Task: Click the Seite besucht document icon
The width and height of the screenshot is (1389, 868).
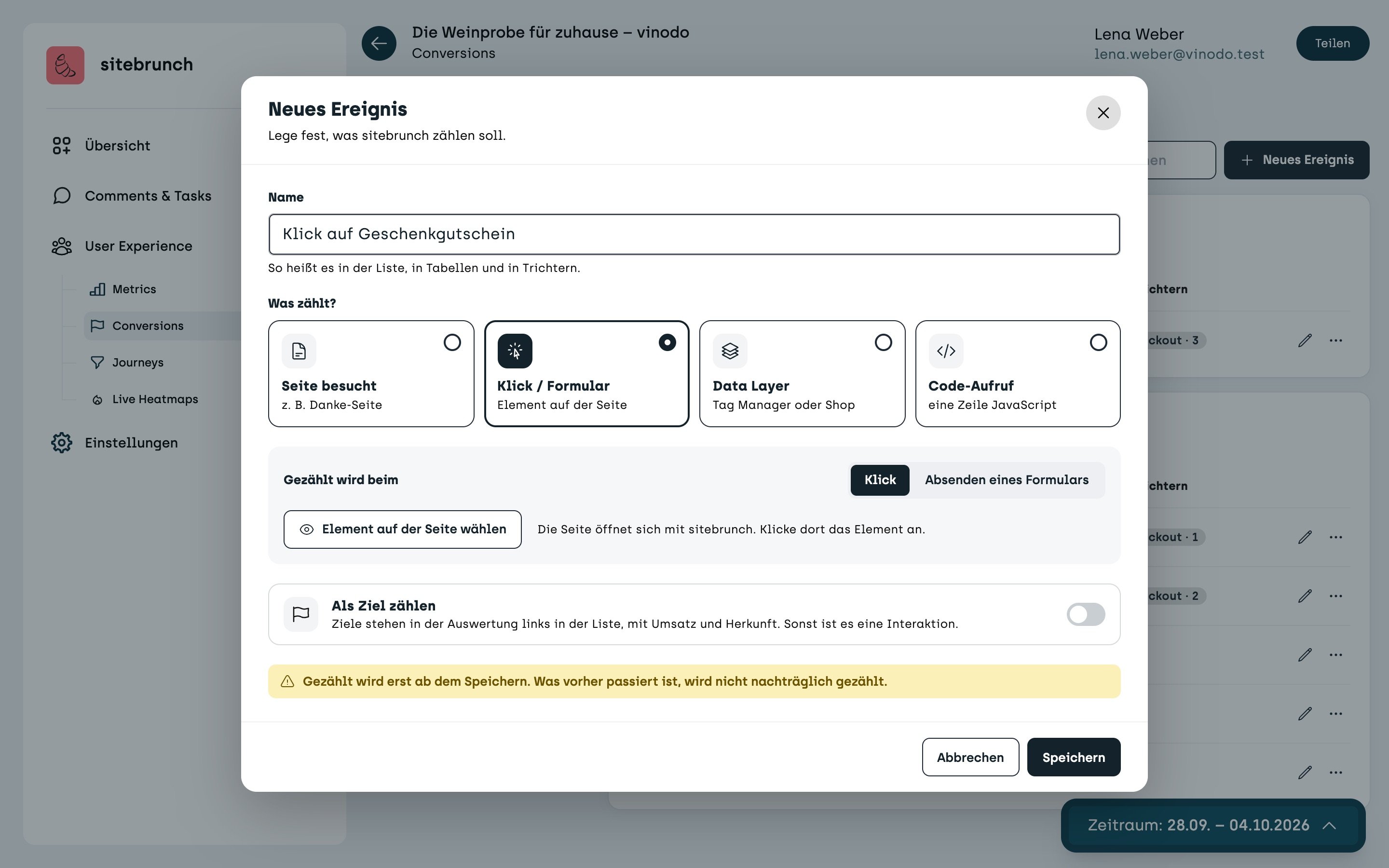Action: coord(299,351)
